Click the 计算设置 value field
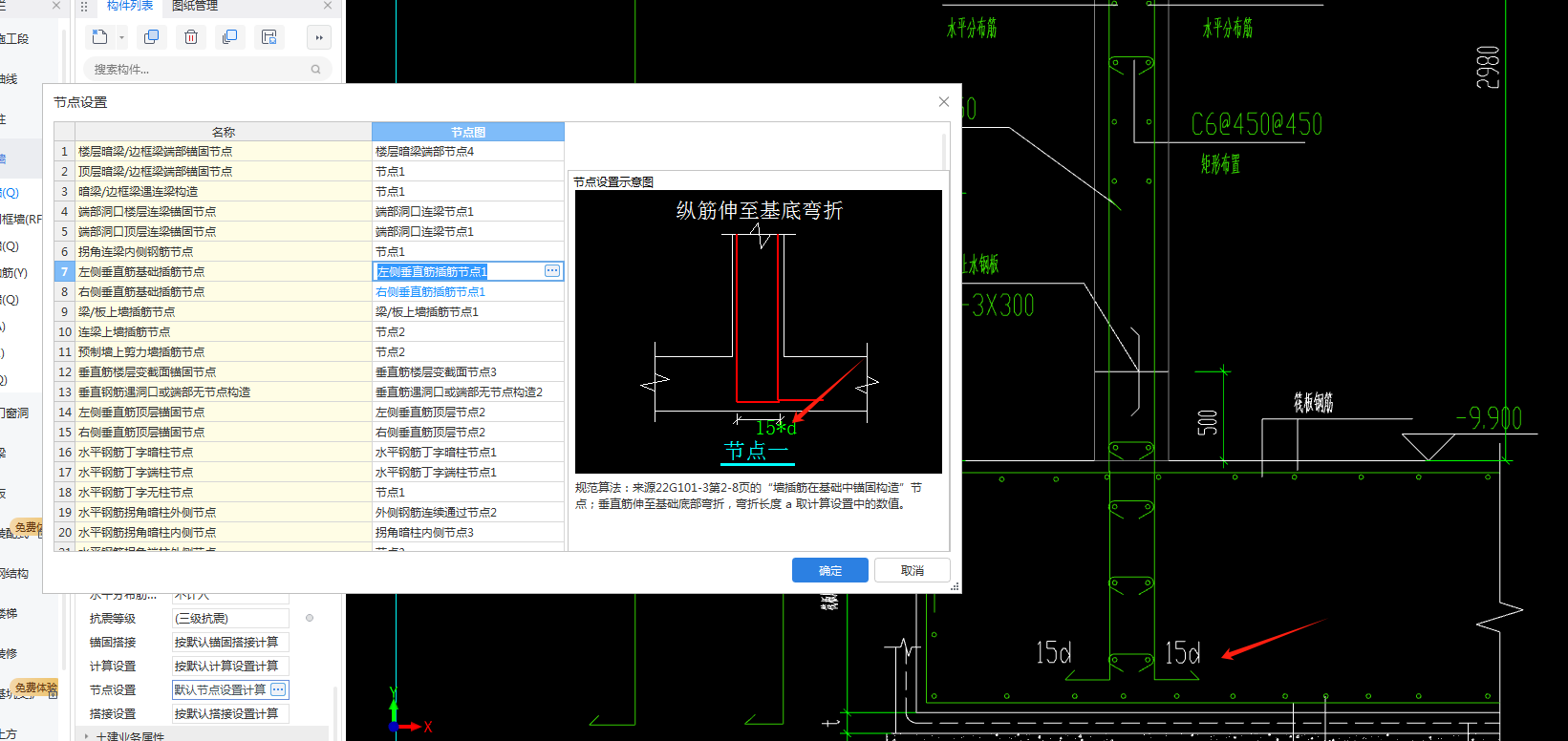 click(230, 666)
